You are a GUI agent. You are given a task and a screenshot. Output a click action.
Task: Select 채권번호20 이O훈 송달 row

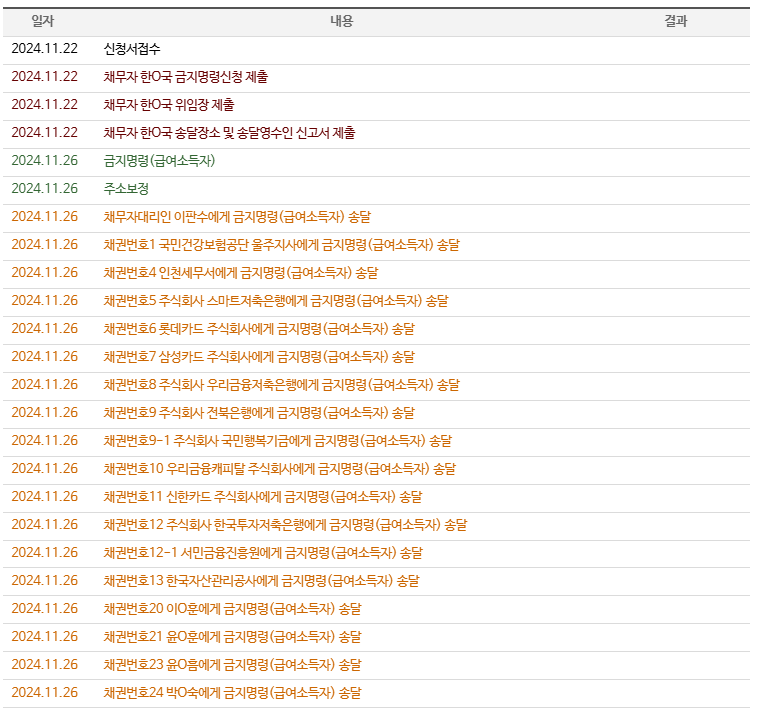pos(376,609)
